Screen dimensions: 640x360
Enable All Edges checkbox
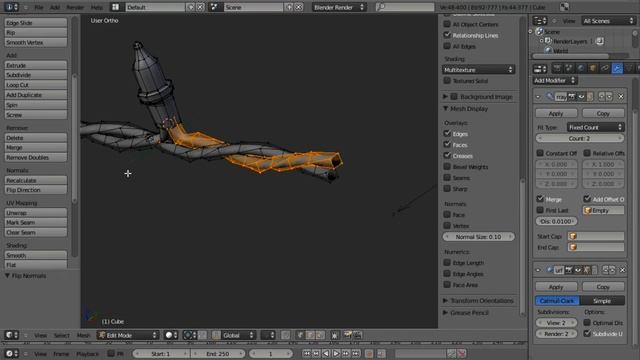point(447,46)
